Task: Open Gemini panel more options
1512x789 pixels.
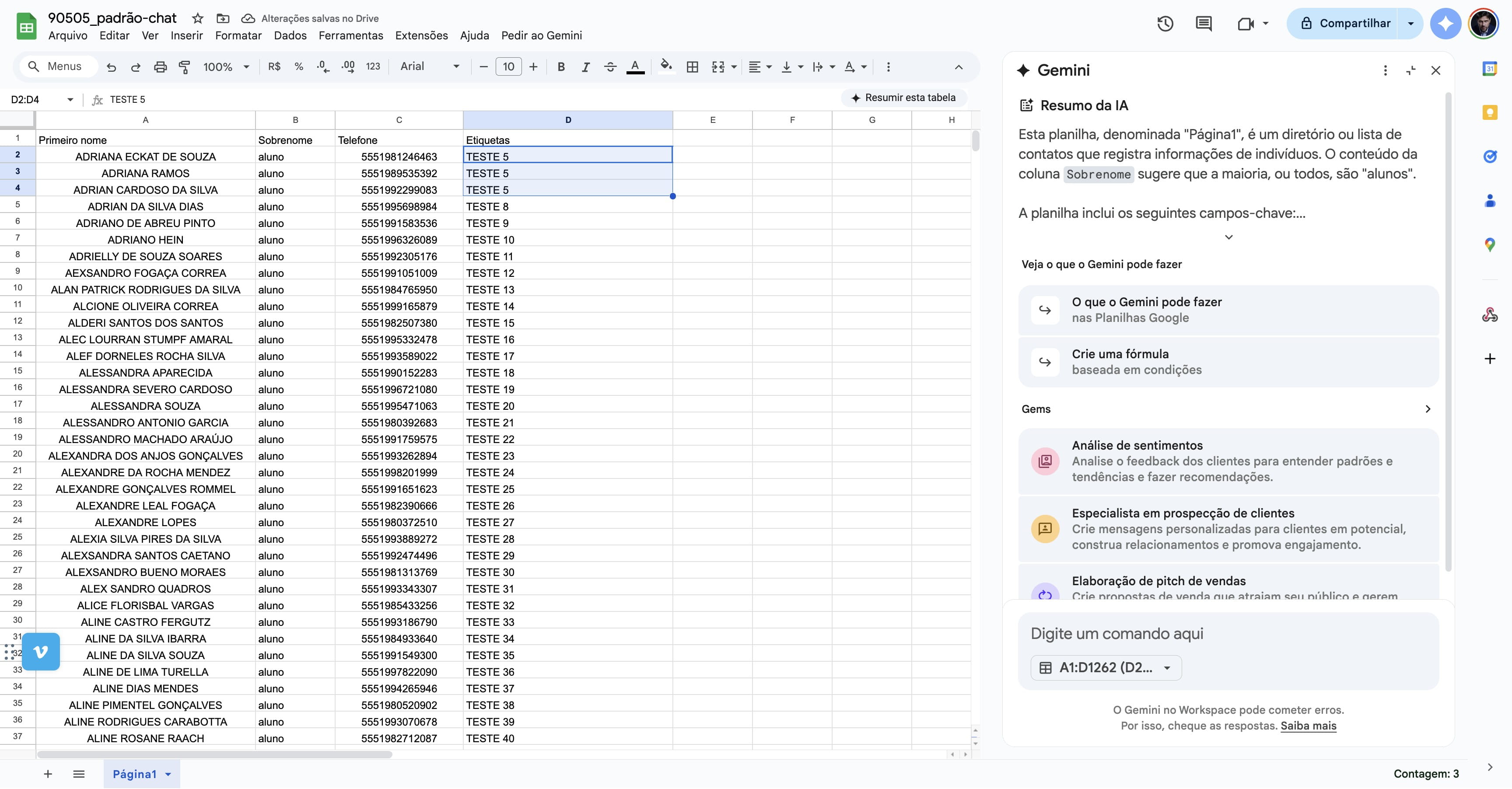Action: 1385,70
